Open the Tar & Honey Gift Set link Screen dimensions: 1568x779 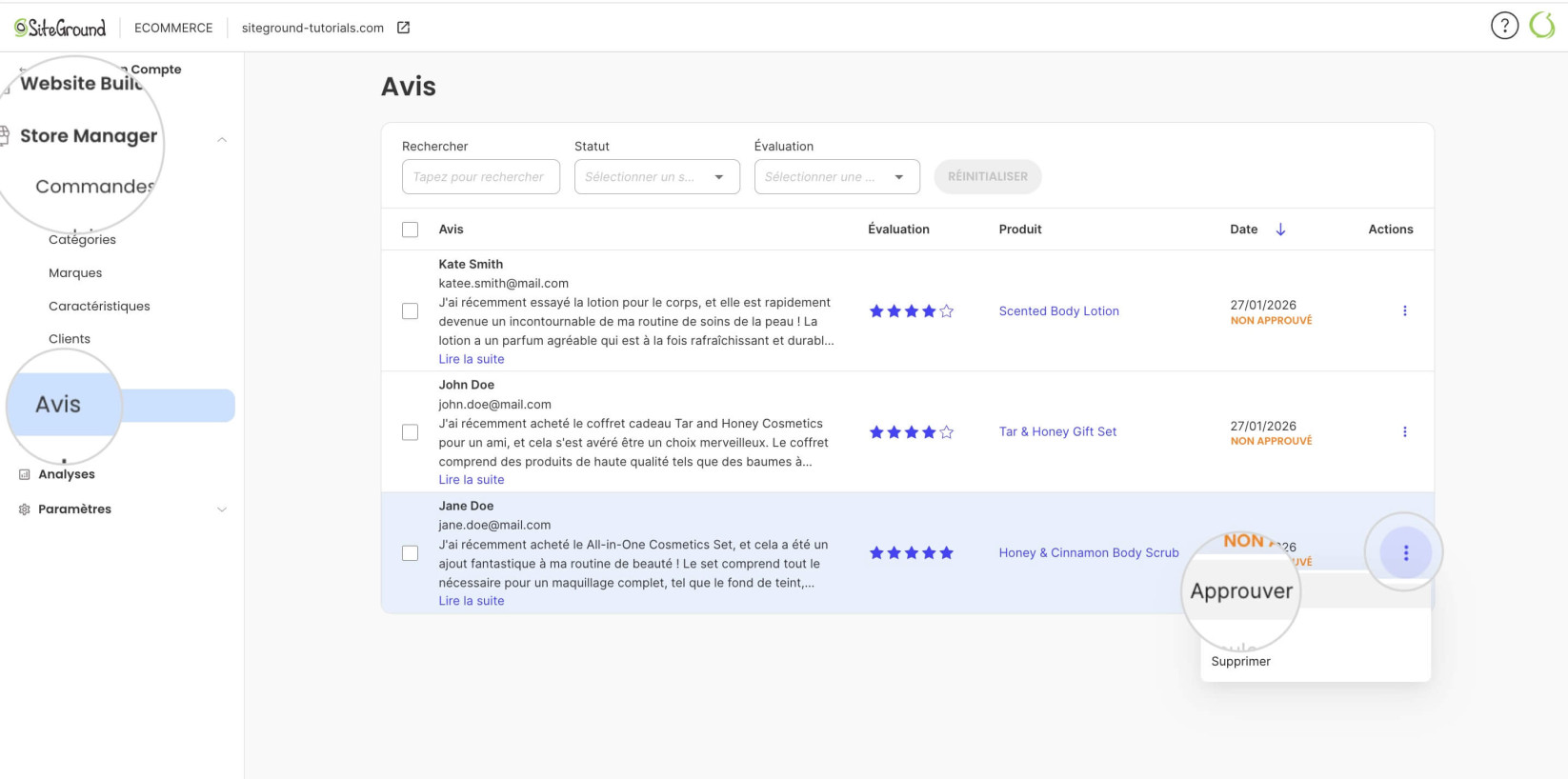tap(1057, 431)
